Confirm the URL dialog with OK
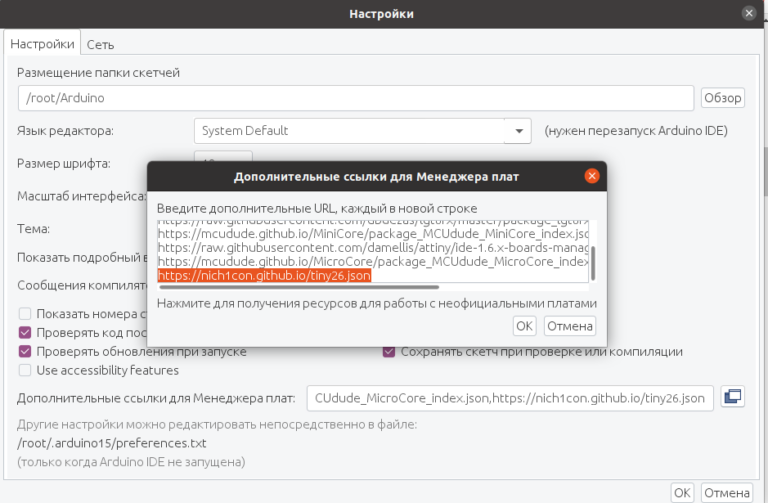Screen dimensions: 768x503 (524, 326)
